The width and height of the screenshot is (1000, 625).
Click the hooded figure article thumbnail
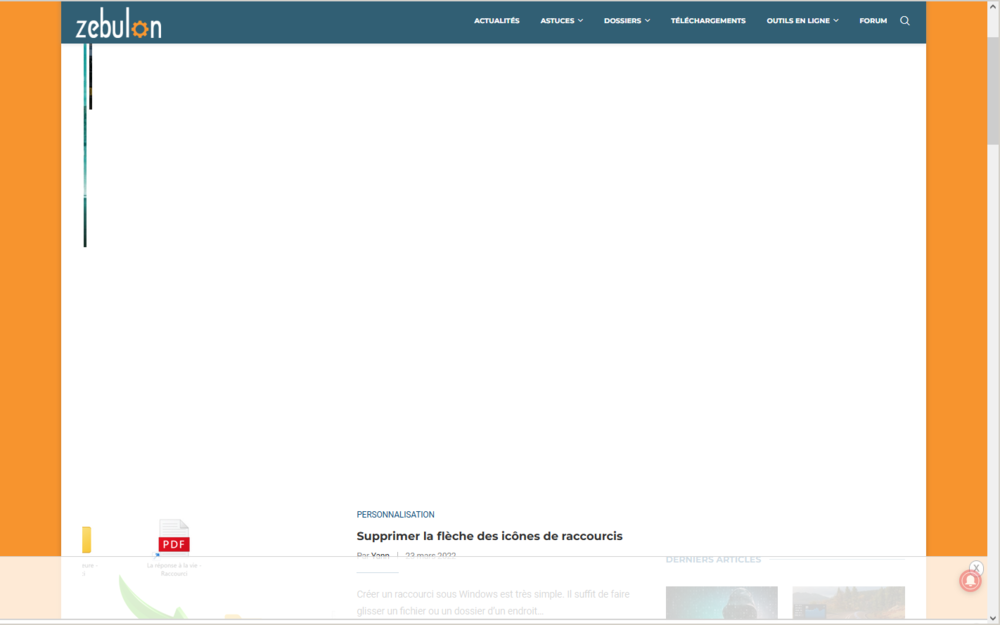pyautogui.click(x=721, y=603)
